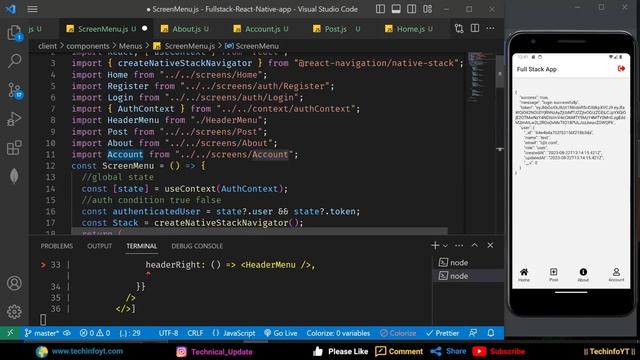Select the second node terminal entry
The height and width of the screenshot is (360, 640).
click(x=468, y=276)
